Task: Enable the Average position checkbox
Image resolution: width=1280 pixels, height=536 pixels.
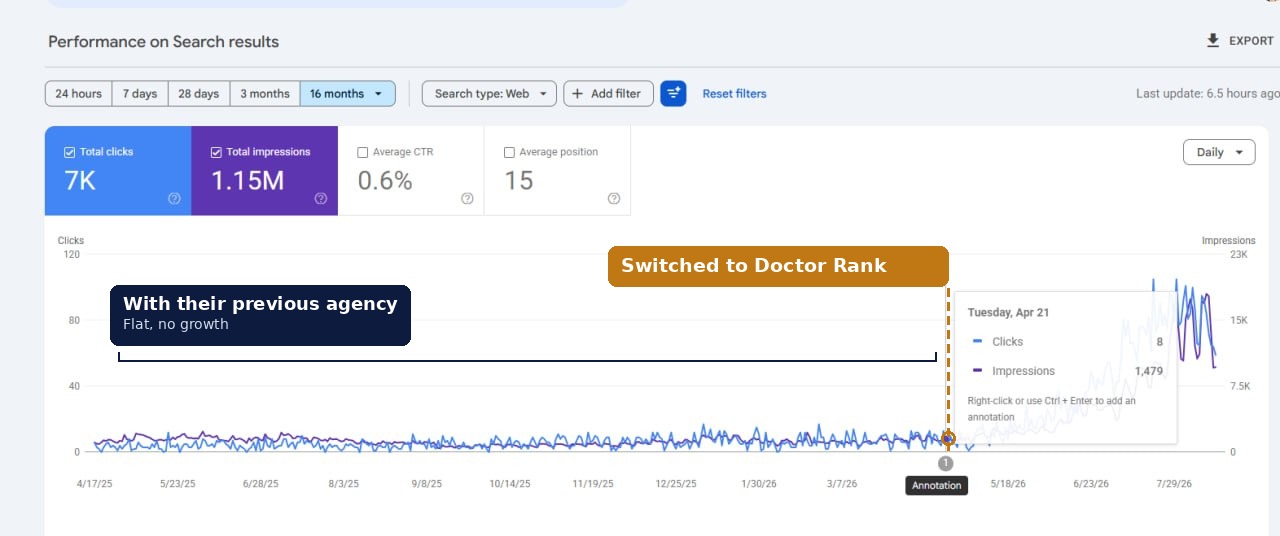Action: 509,152
